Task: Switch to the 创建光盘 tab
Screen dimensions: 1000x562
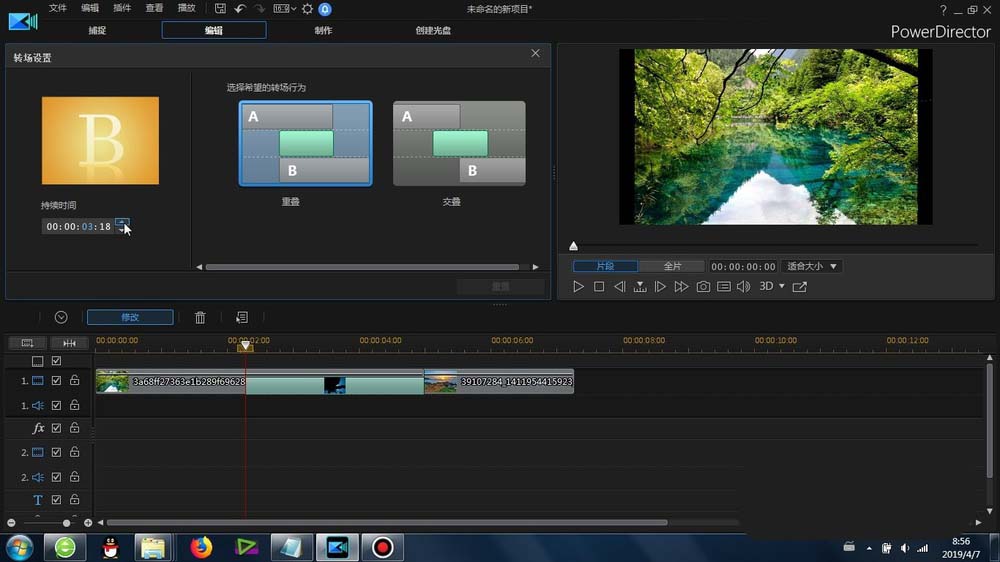Action: point(433,30)
